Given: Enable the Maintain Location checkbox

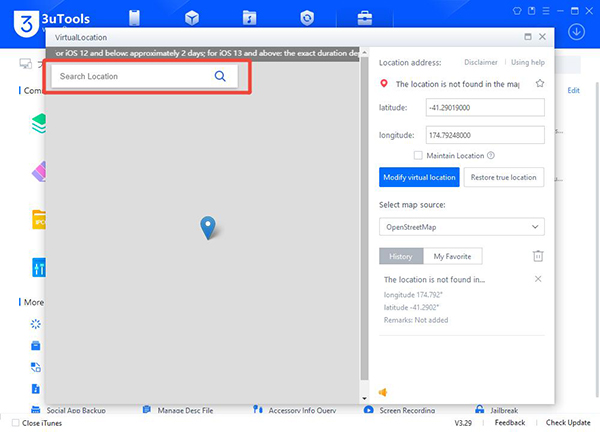Looking at the screenshot, I should pos(418,155).
